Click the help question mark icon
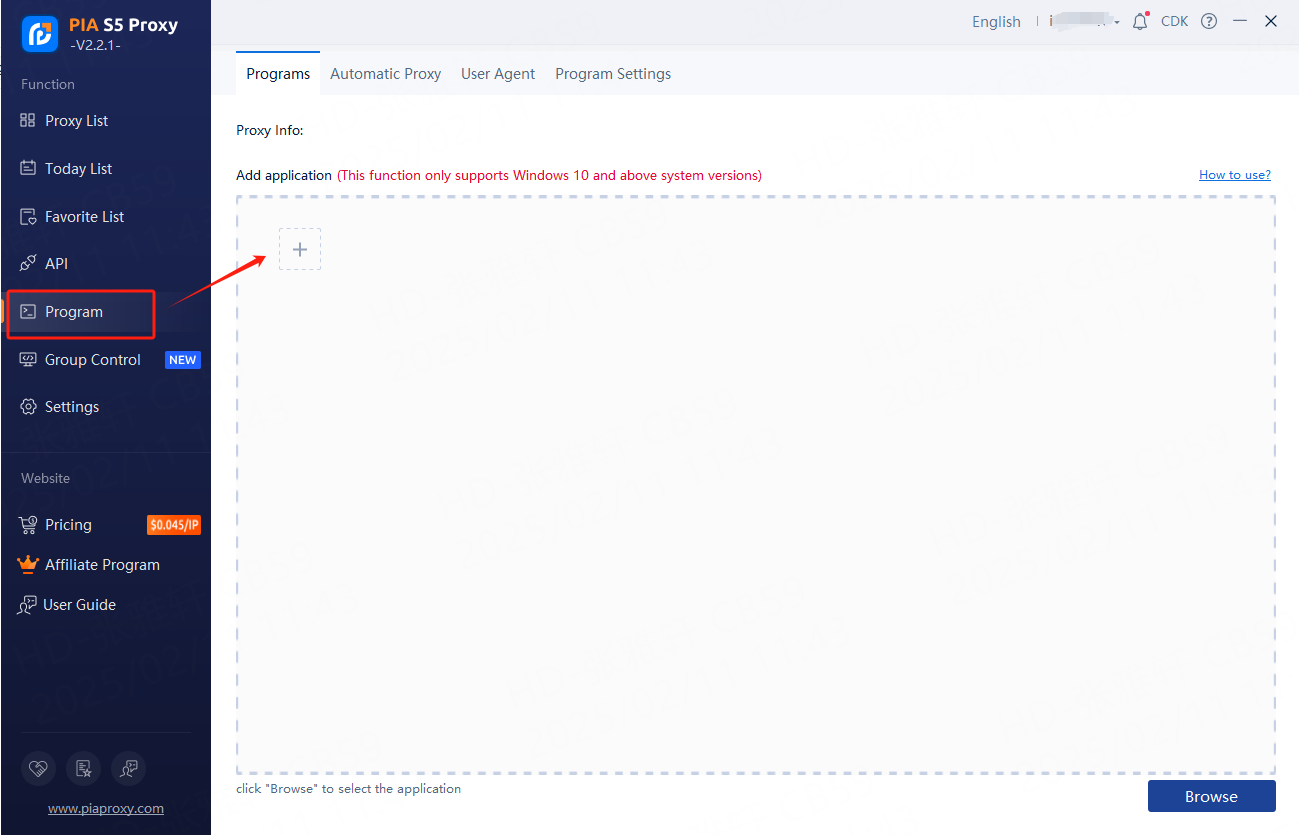 pyautogui.click(x=1209, y=21)
